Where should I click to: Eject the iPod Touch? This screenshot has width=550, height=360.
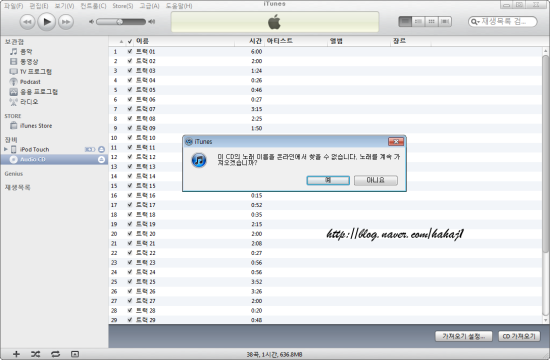(x=101, y=149)
